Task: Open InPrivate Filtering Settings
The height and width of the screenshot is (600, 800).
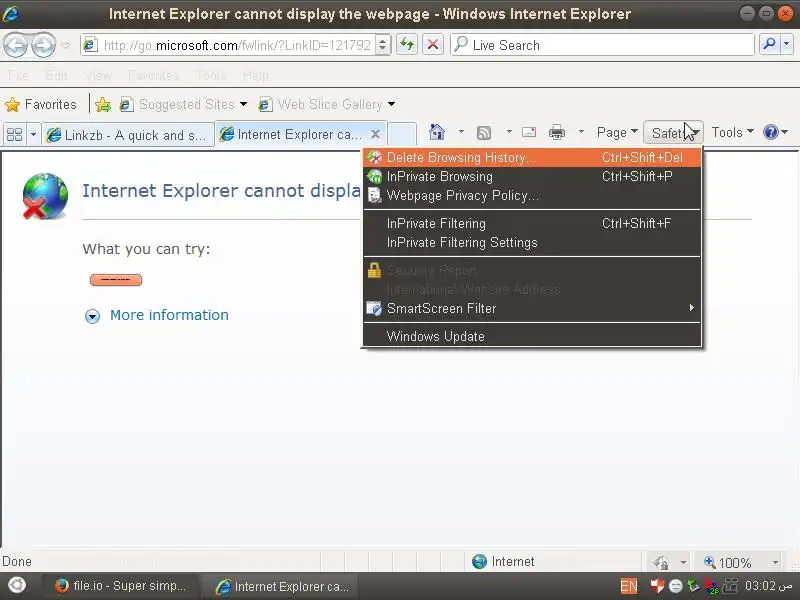Action: (532, 242)
